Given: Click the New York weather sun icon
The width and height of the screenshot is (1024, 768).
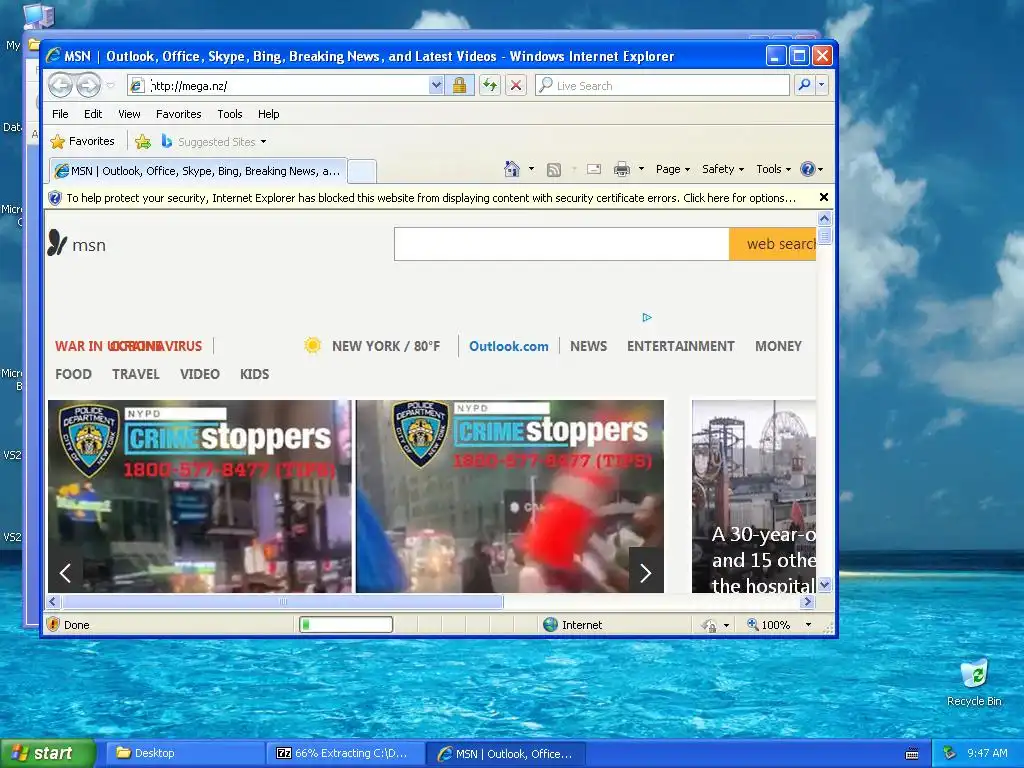Looking at the screenshot, I should (313, 345).
